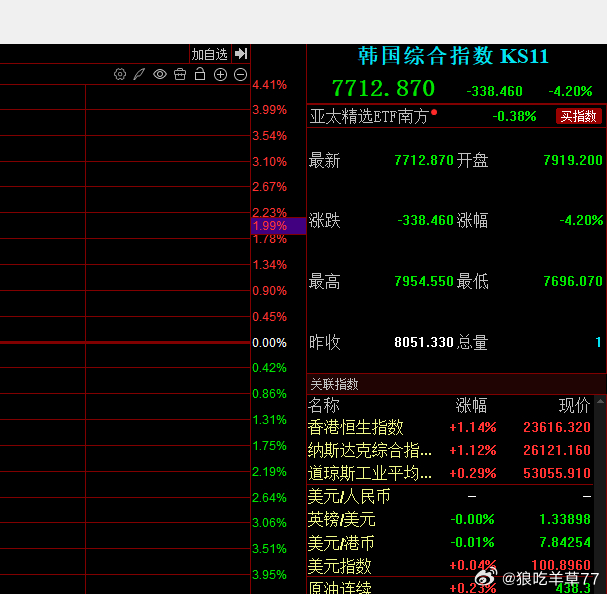Viewport: 607px width, 594px height.
Task: Sort by the 名称 column header
Action: (x=324, y=405)
